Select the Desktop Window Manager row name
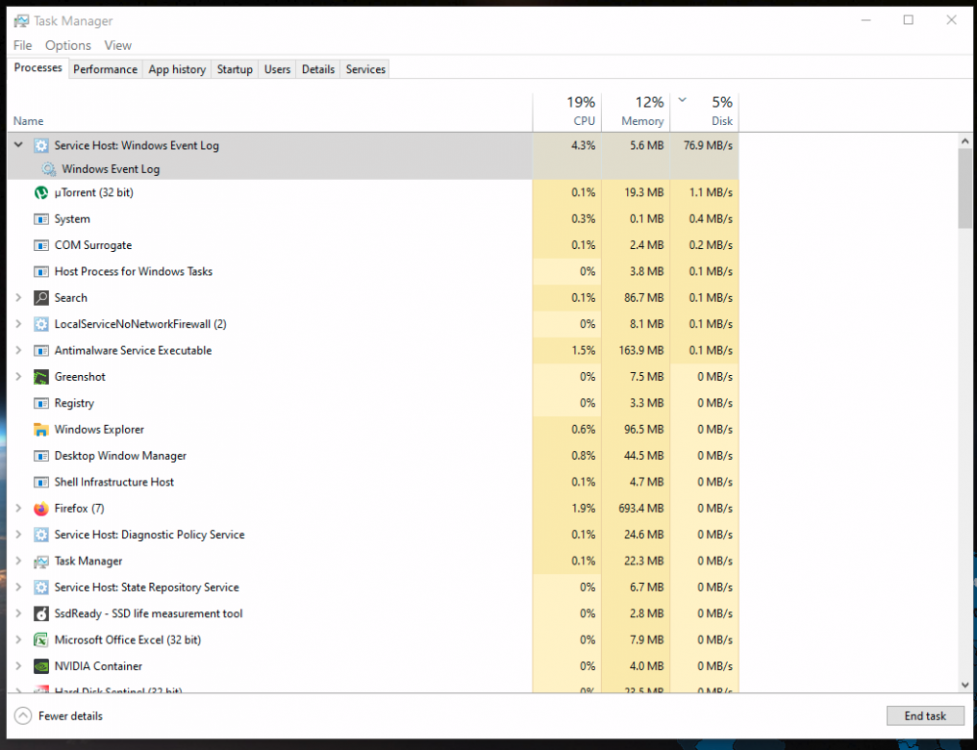This screenshot has height=750, width=977. 120,456
